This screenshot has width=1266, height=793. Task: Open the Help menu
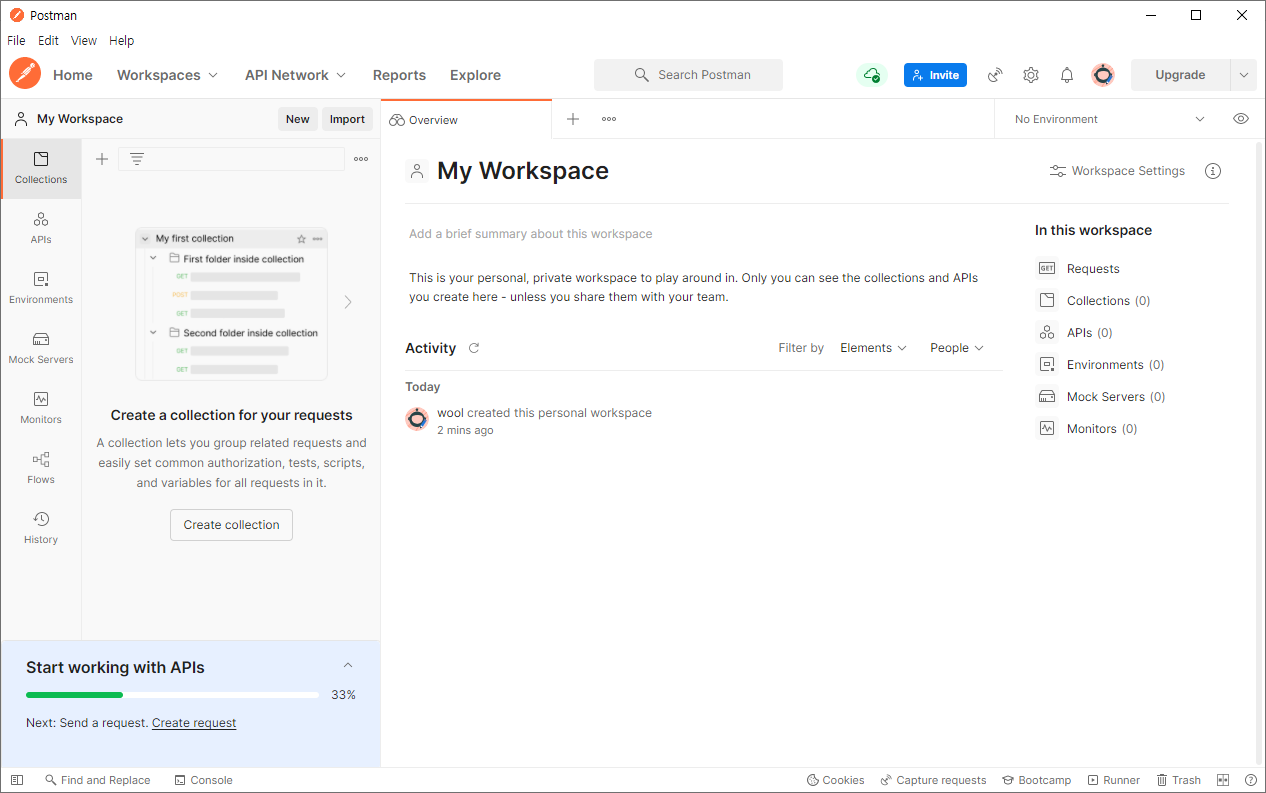(122, 41)
